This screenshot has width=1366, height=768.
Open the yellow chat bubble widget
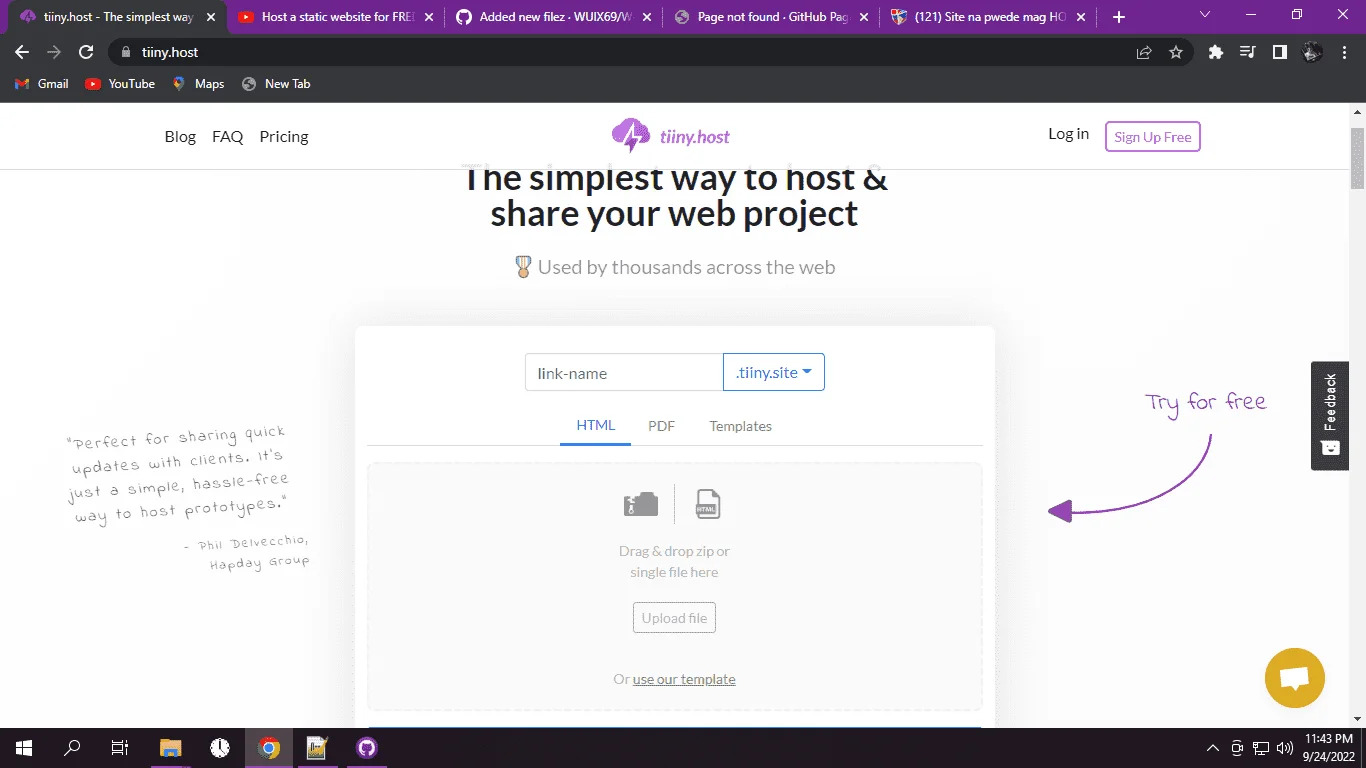coord(1294,678)
